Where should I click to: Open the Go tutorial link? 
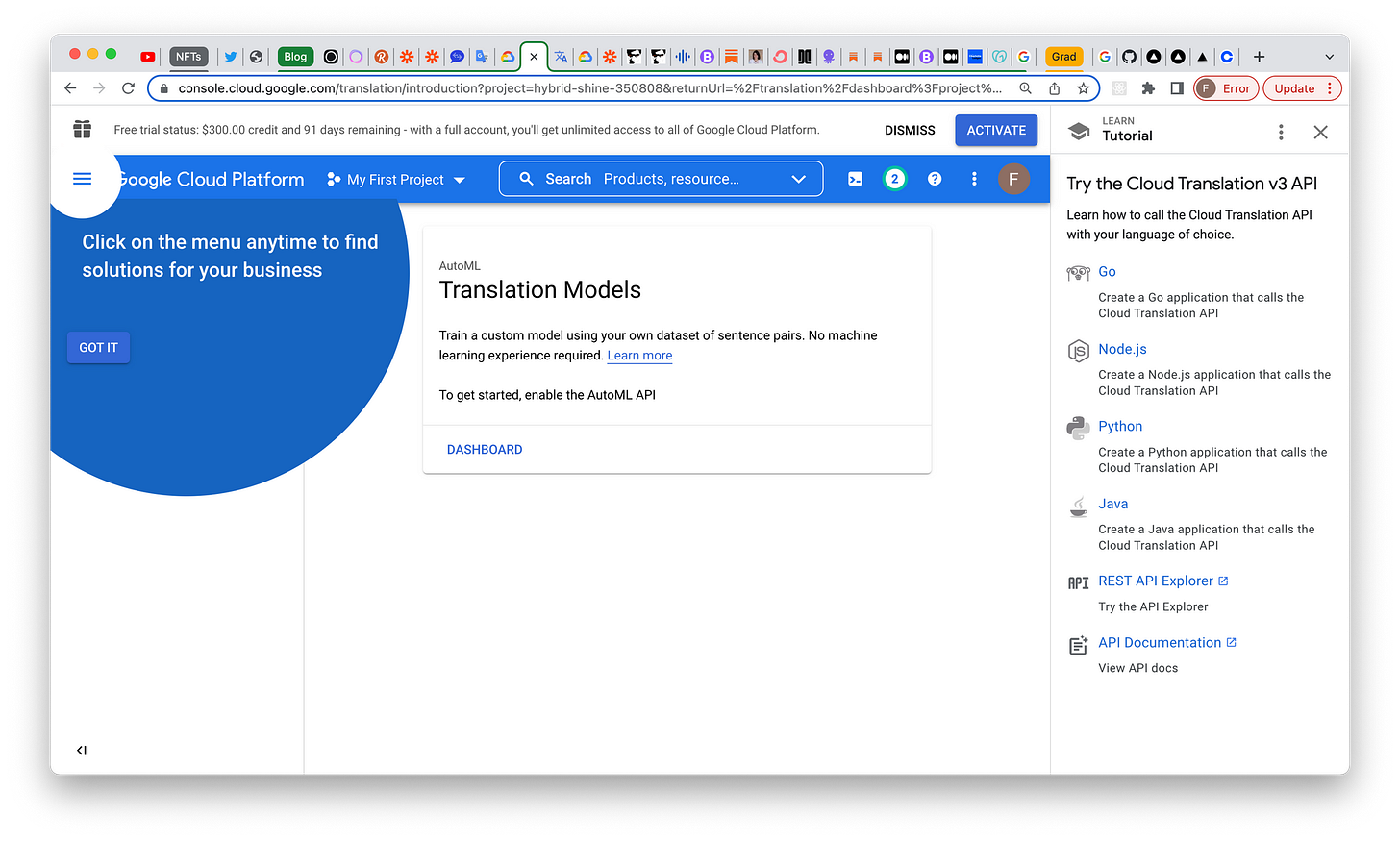(1107, 272)
